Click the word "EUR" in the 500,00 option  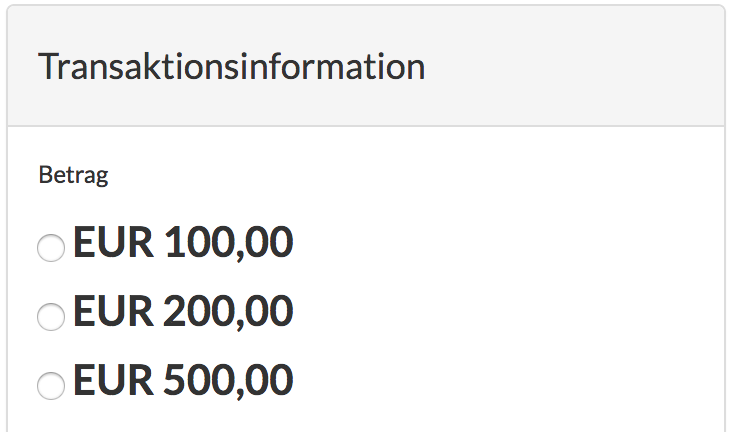point(113,381)
